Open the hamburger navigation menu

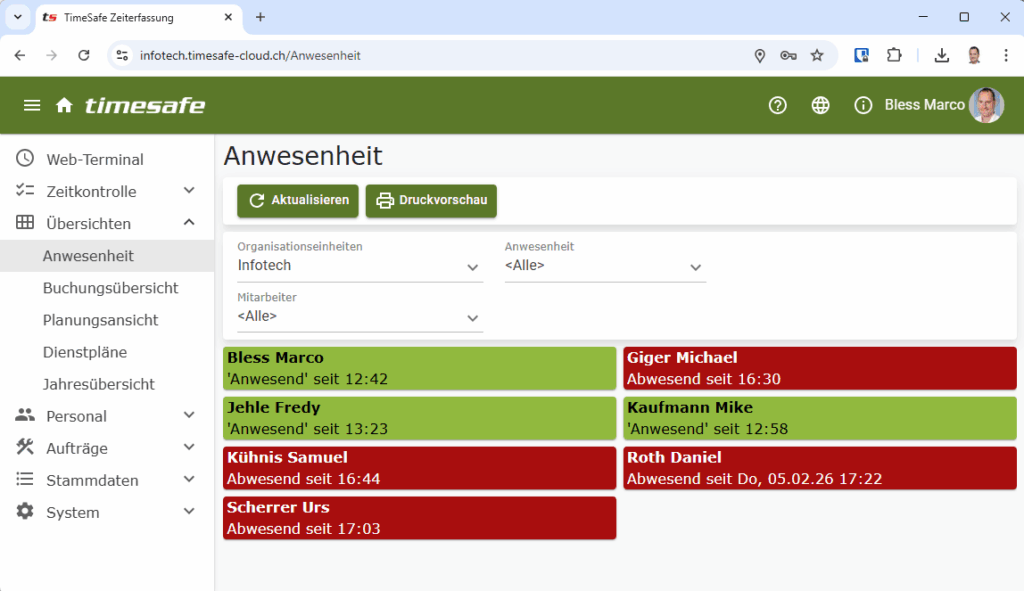(x=32, y=105)
